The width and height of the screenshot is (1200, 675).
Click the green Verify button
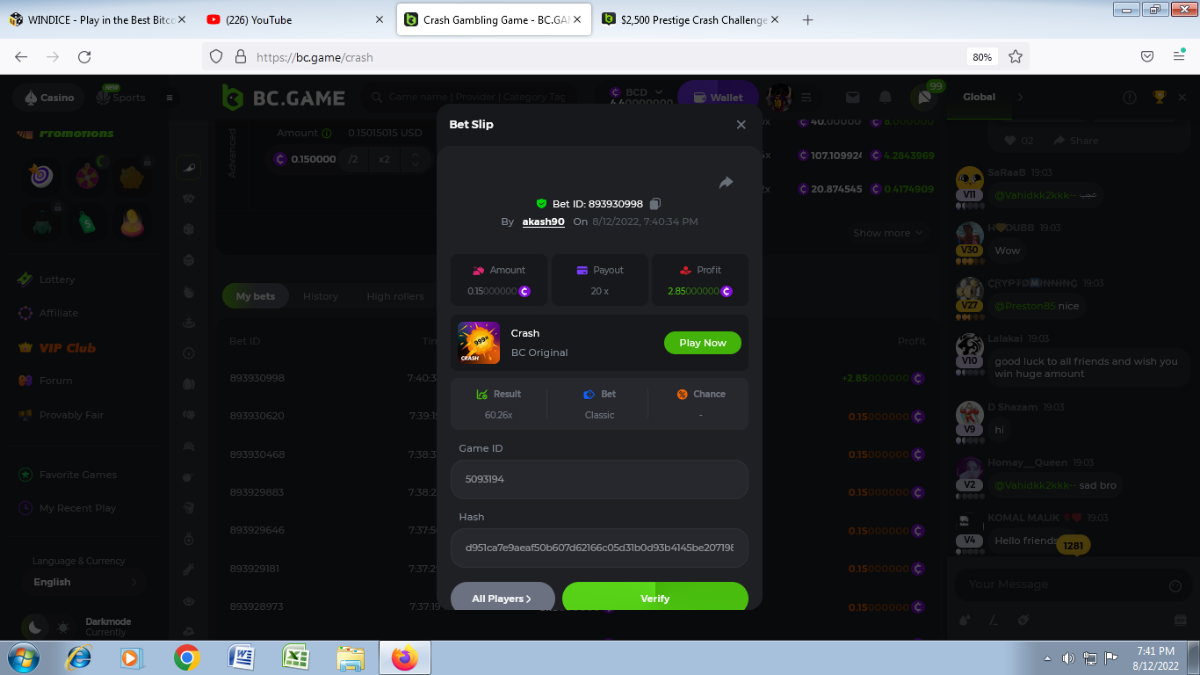pyautogui.click(x=655, y=598)
